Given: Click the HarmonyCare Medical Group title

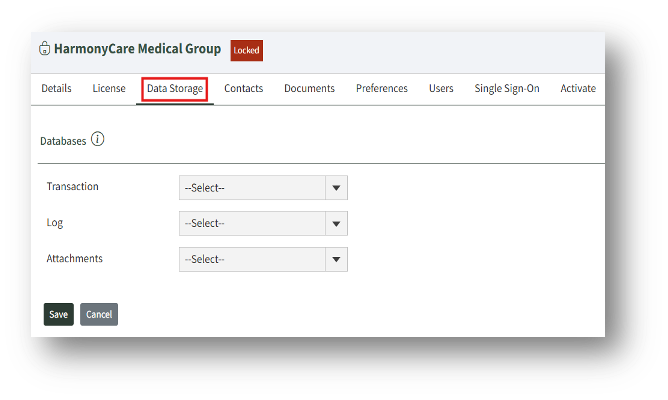Looking at the screenshot, I should 137,49.
